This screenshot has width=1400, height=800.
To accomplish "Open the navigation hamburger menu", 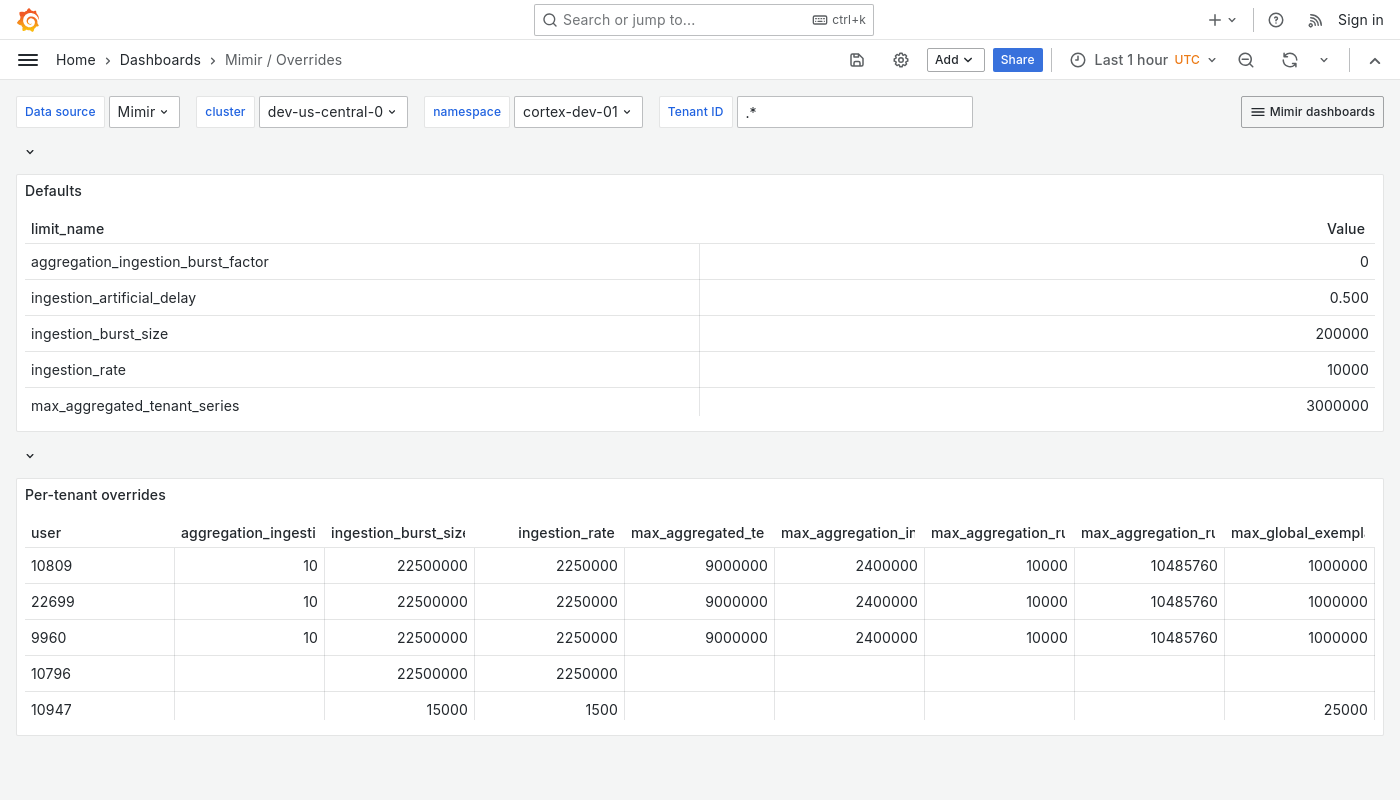I will pos(28,60).
